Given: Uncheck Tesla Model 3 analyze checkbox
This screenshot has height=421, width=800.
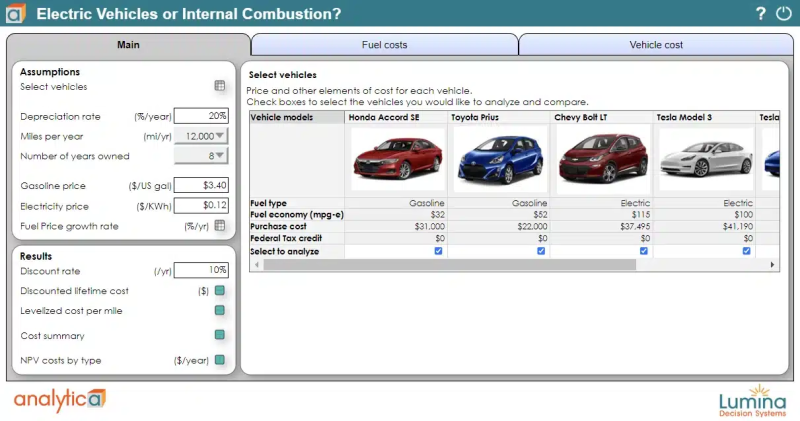Looking at the screenshot, I should click(x=746, y=251).
